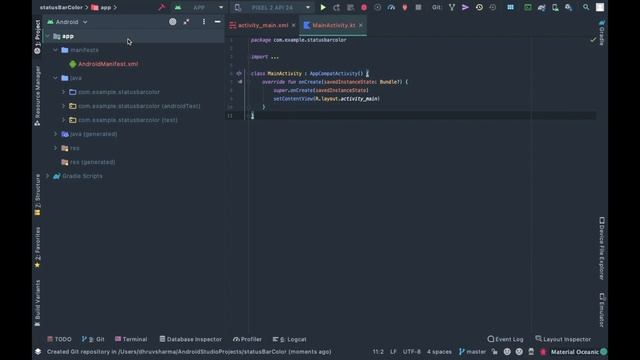This screenshot has width=640, height=360.
Task: Click the red Debug app icon
Action: coord(364,7)
